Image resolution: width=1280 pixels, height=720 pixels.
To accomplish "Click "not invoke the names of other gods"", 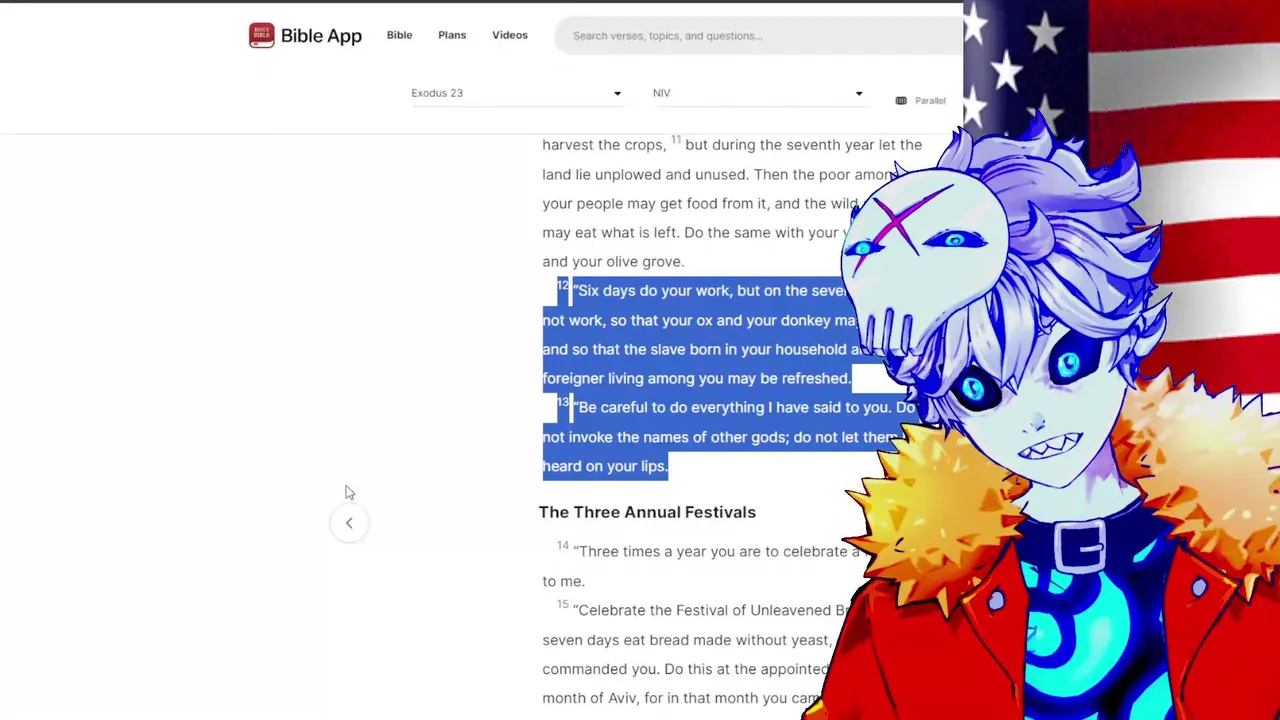I will point(665,437).
